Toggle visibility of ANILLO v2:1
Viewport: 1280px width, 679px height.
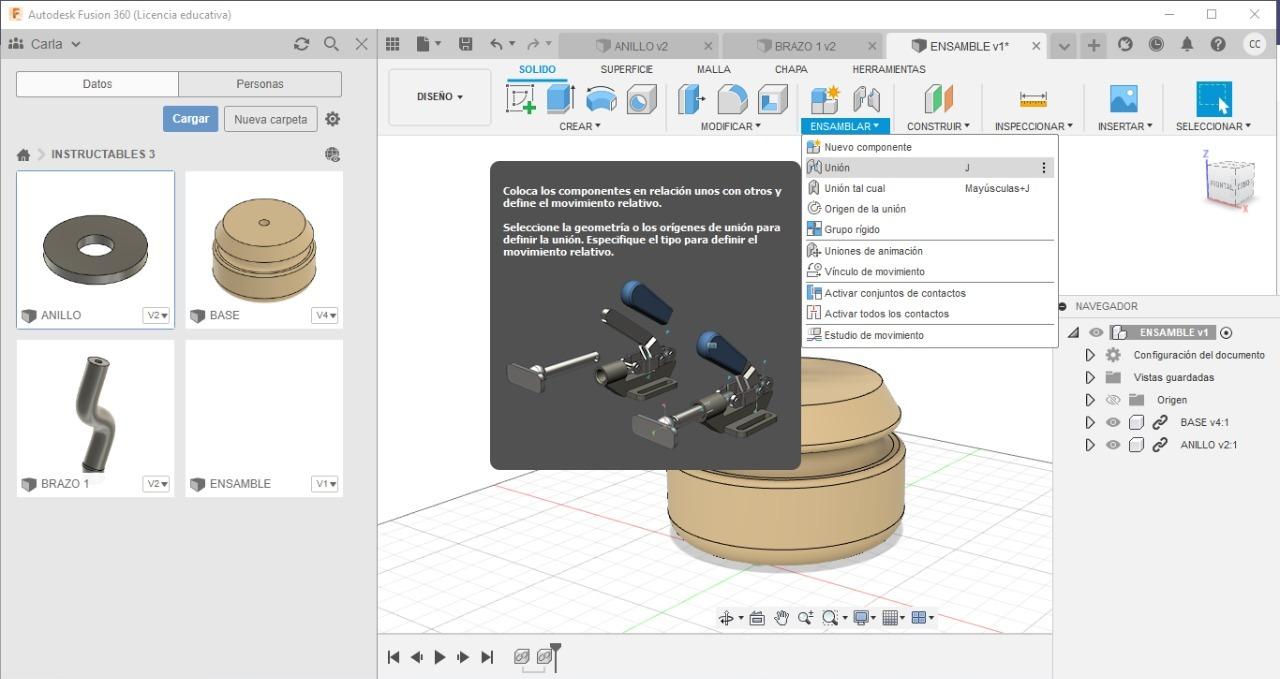pyautogui.click(x=1113, y=445)
